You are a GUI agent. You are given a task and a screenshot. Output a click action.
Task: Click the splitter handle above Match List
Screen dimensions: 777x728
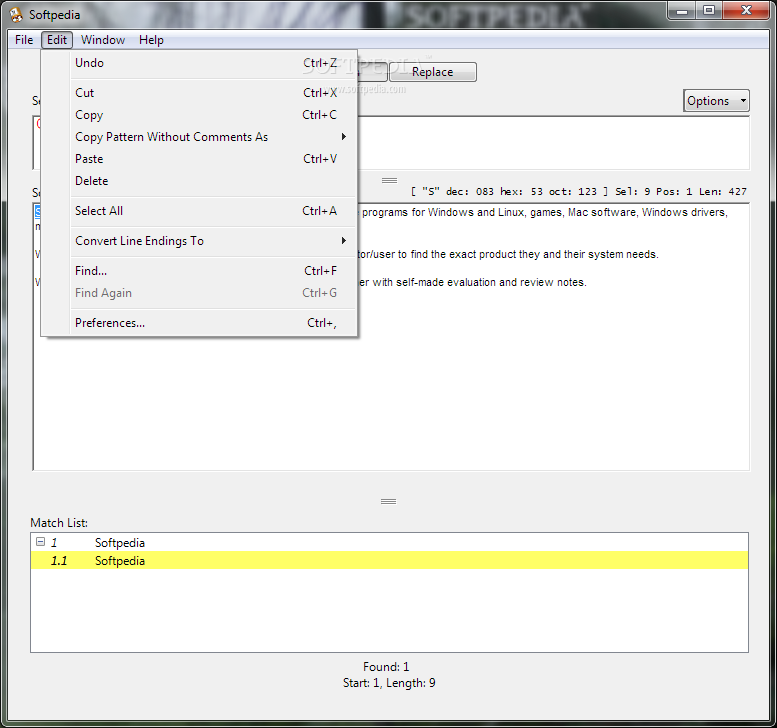click(x=388, y=502)
